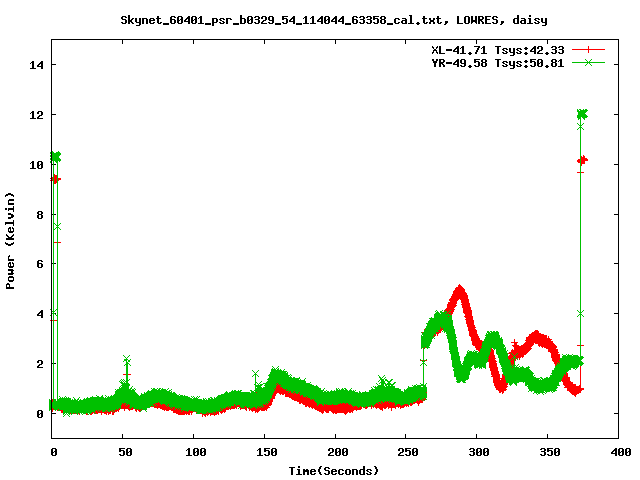Click the x-axis tick label 200
Screen dimensions: 640x480
coord(338,452)
